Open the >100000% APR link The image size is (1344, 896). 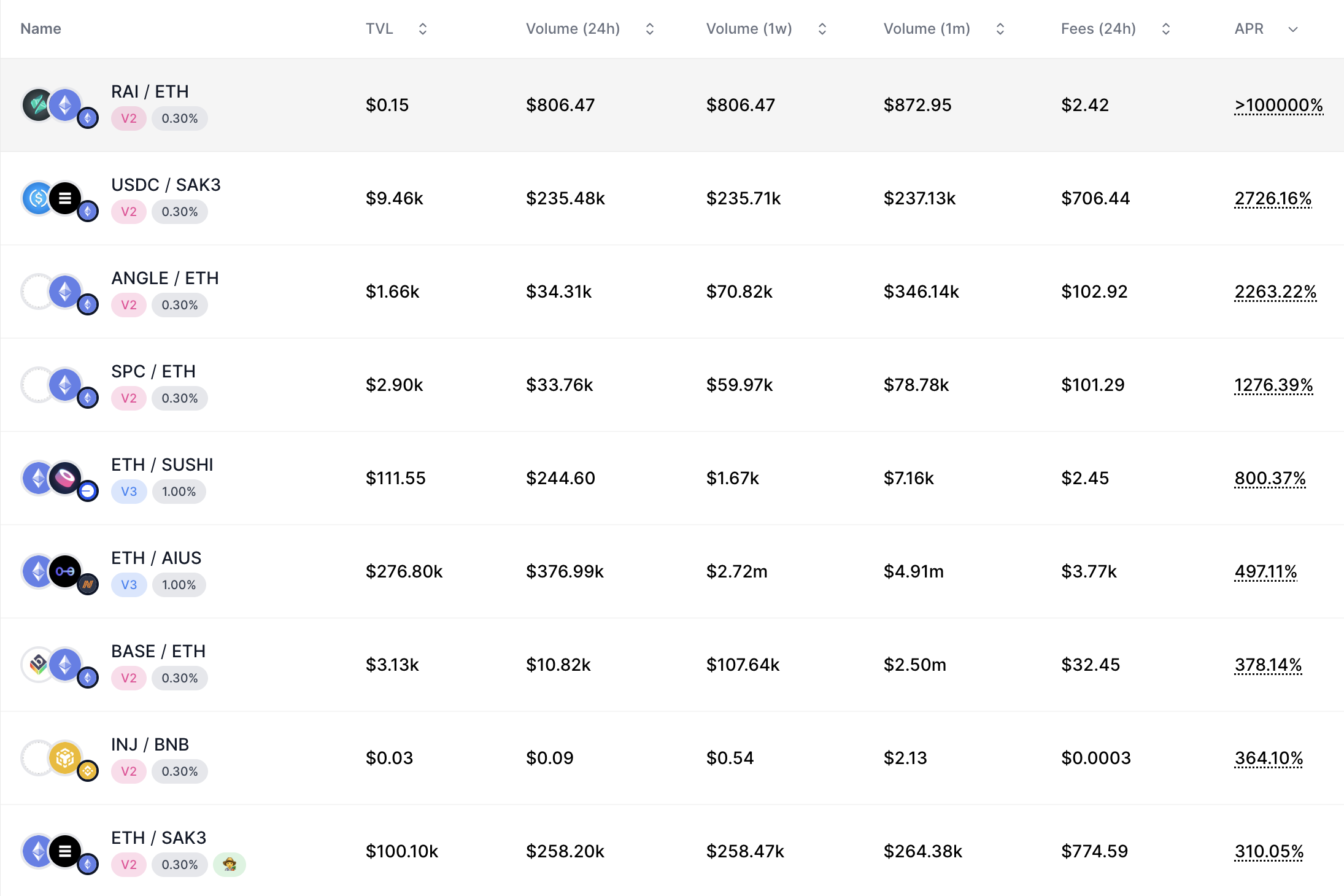1278,105
